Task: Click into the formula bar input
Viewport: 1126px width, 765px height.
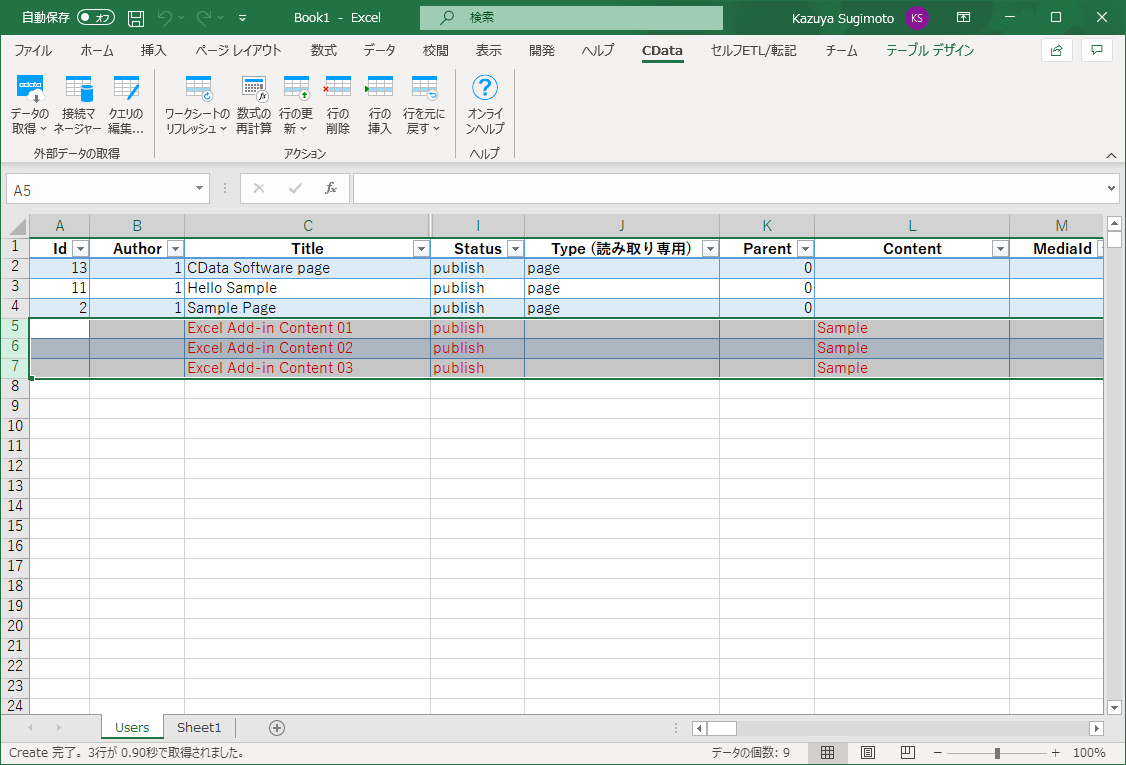Action: [729, 189]
